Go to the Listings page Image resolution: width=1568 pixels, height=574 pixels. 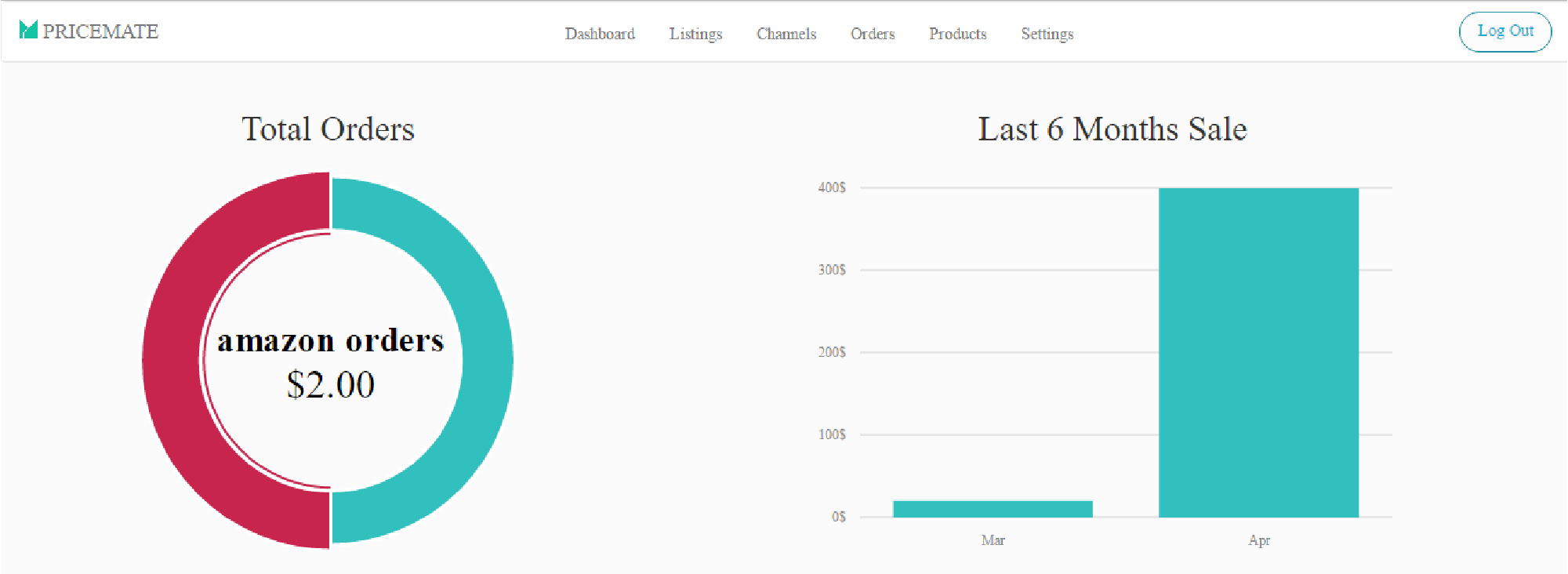click(x=695, y=34)
